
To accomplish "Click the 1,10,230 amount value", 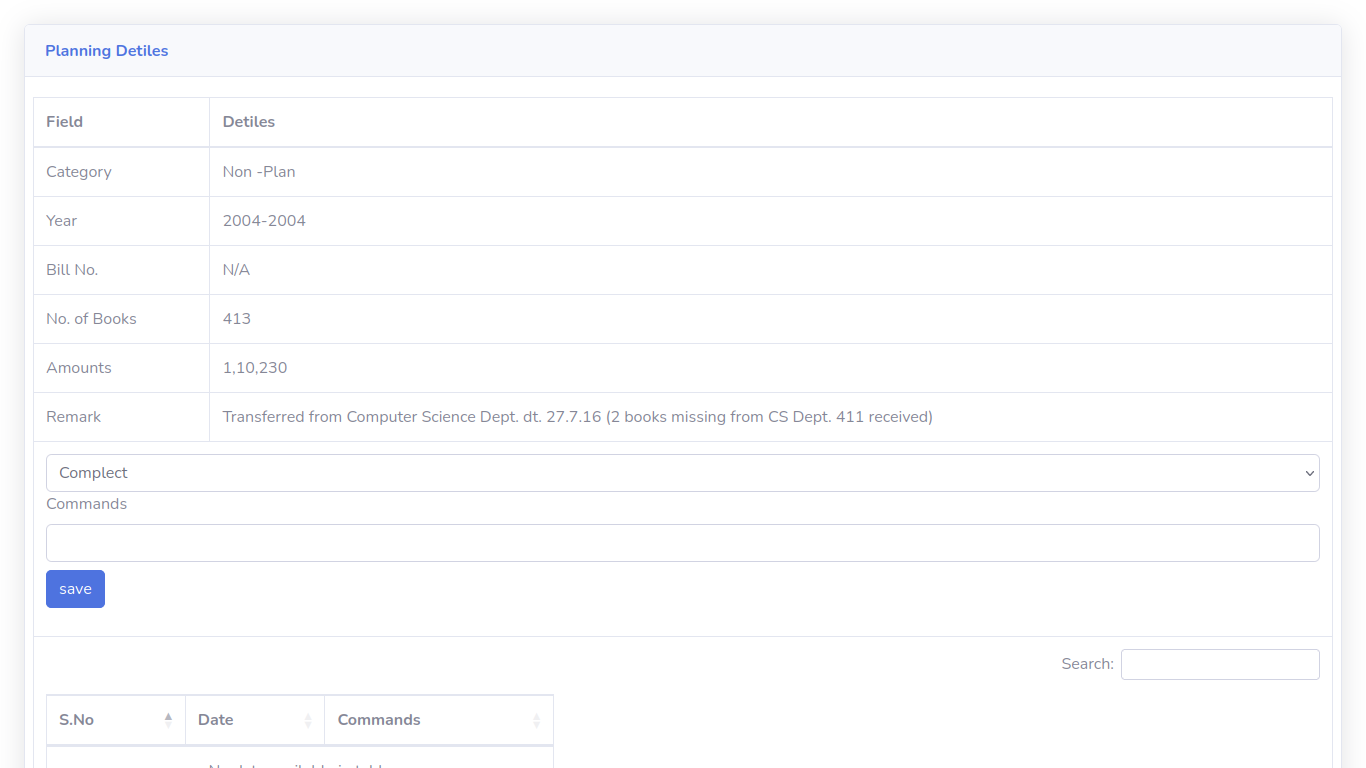I will coord(255,368).
